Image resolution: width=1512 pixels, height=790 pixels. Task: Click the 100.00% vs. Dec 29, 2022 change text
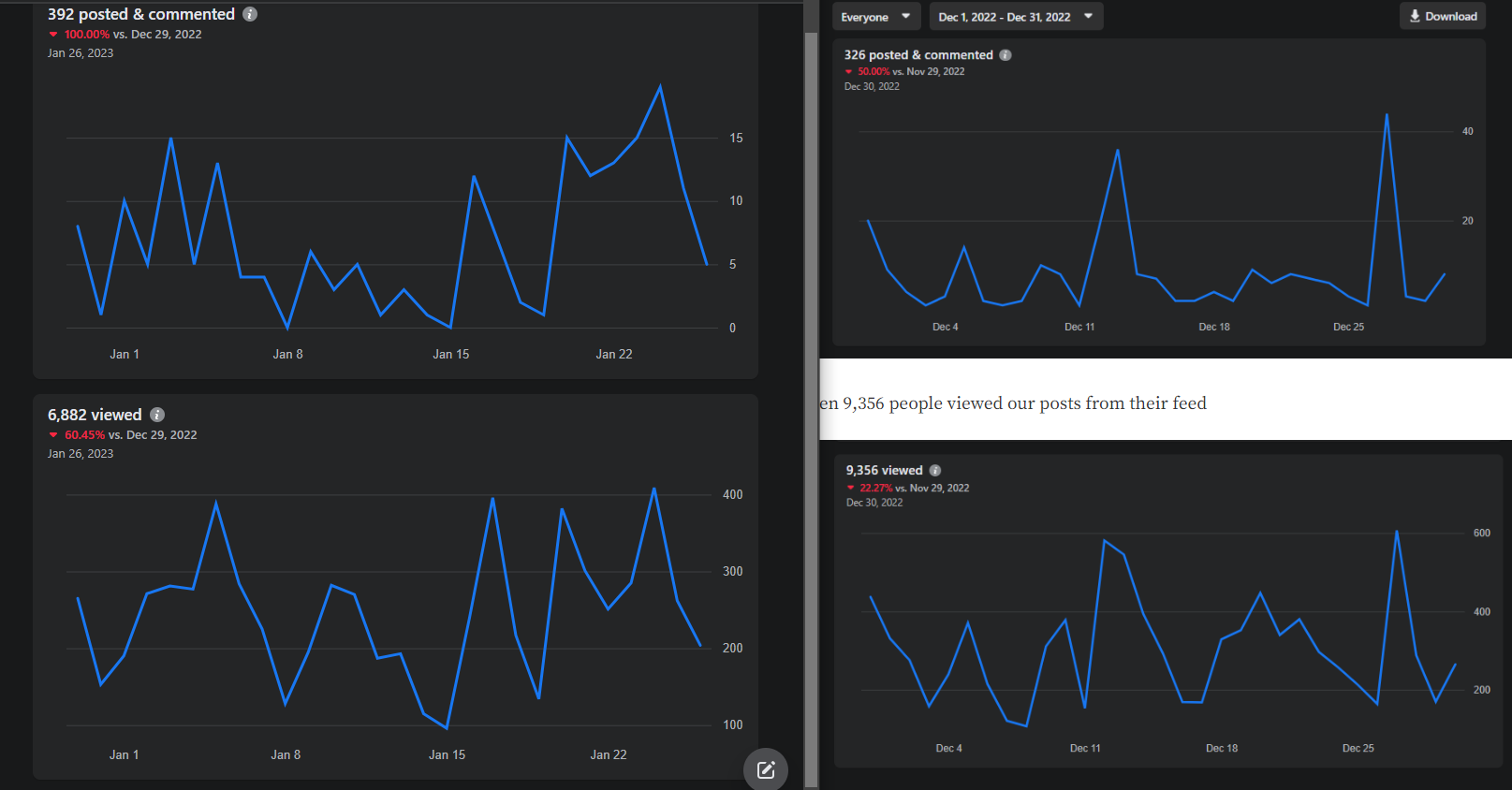pyautogui.click(x=125, y=35)
